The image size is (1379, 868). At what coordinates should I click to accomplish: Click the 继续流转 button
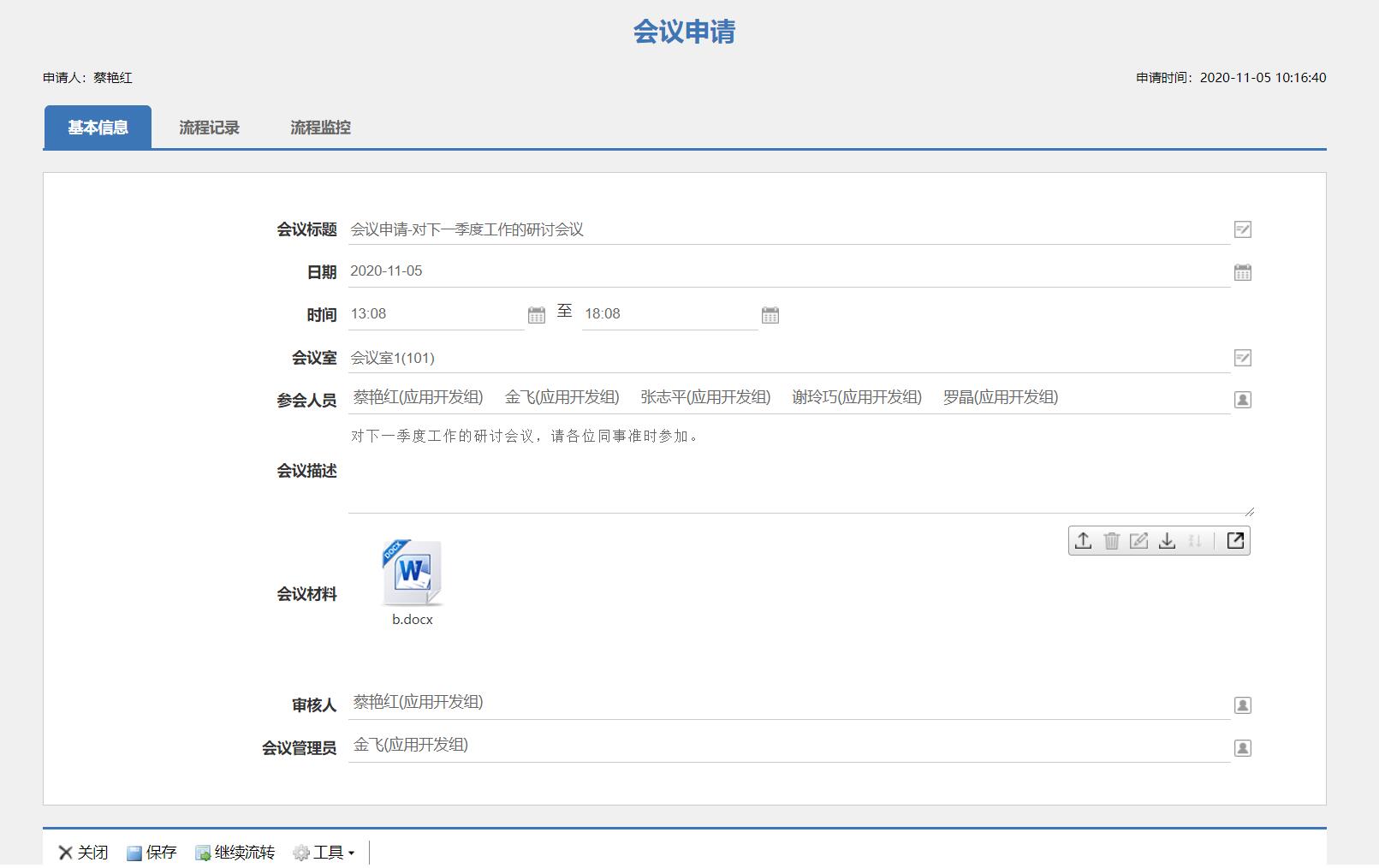tap(235, 853)
